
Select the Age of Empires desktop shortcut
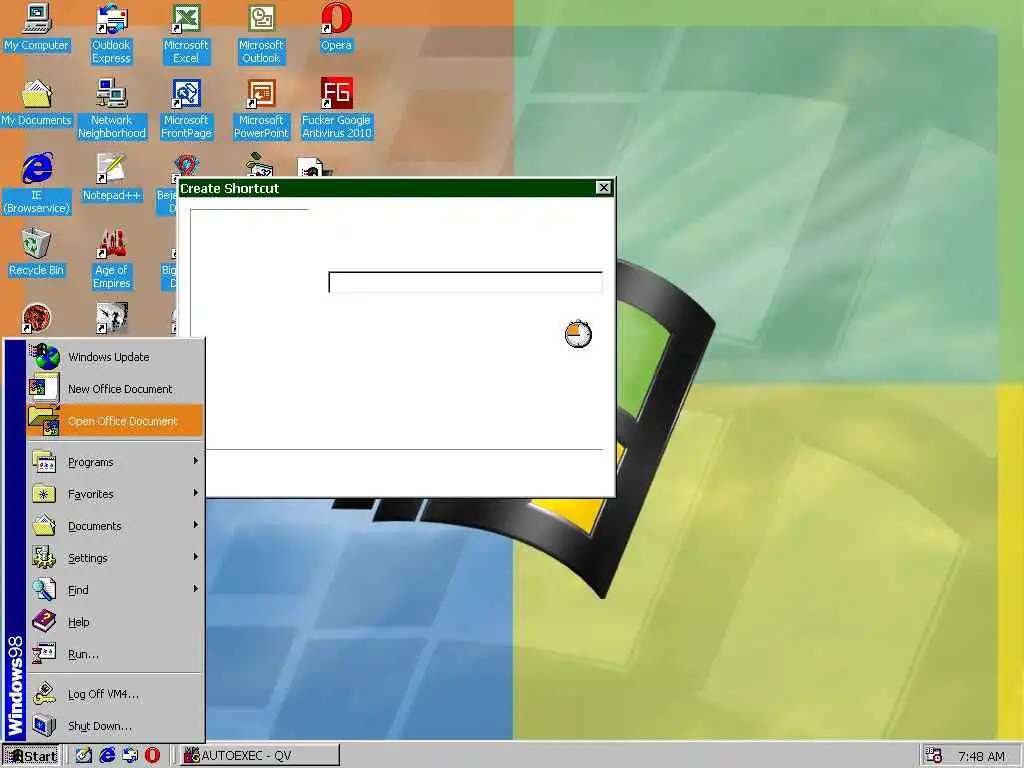click(x=112, y=259)
